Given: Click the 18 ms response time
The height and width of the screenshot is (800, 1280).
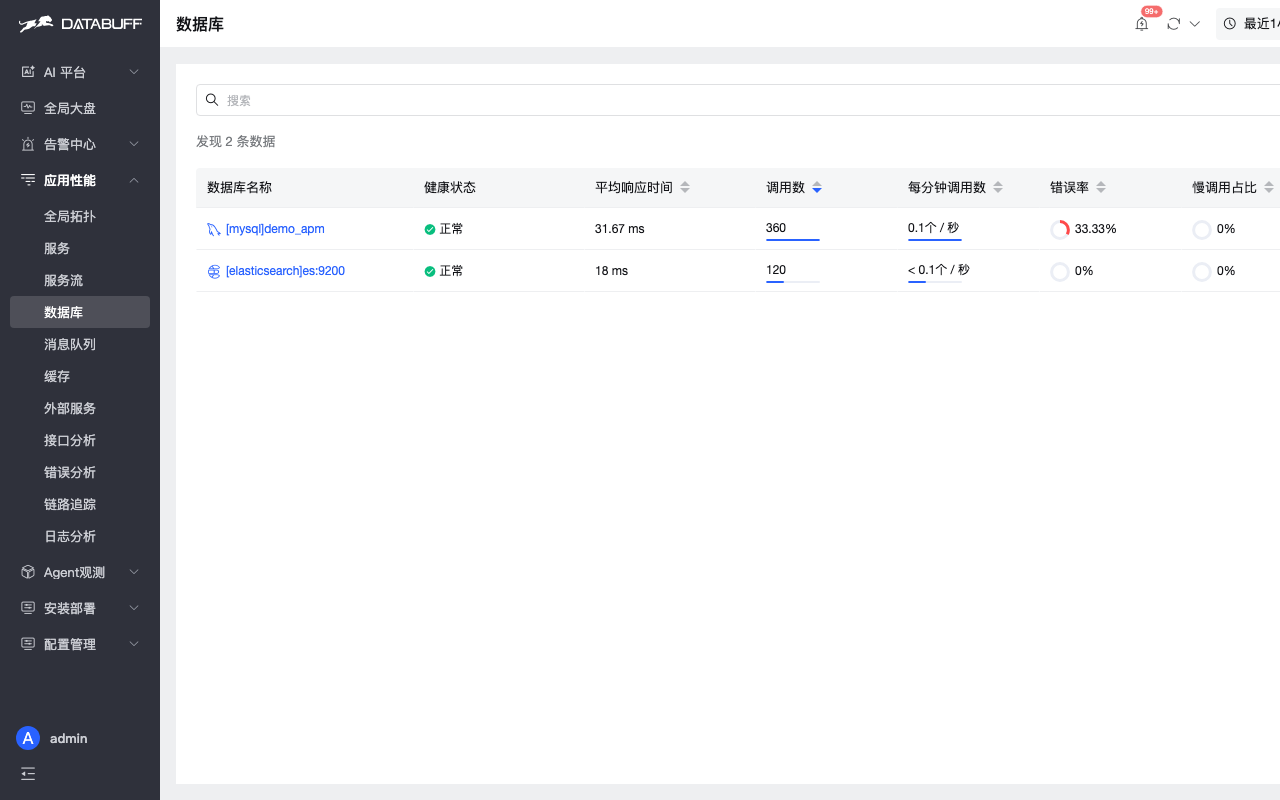Looking at the screenshot, I should (x=611, y=271).
